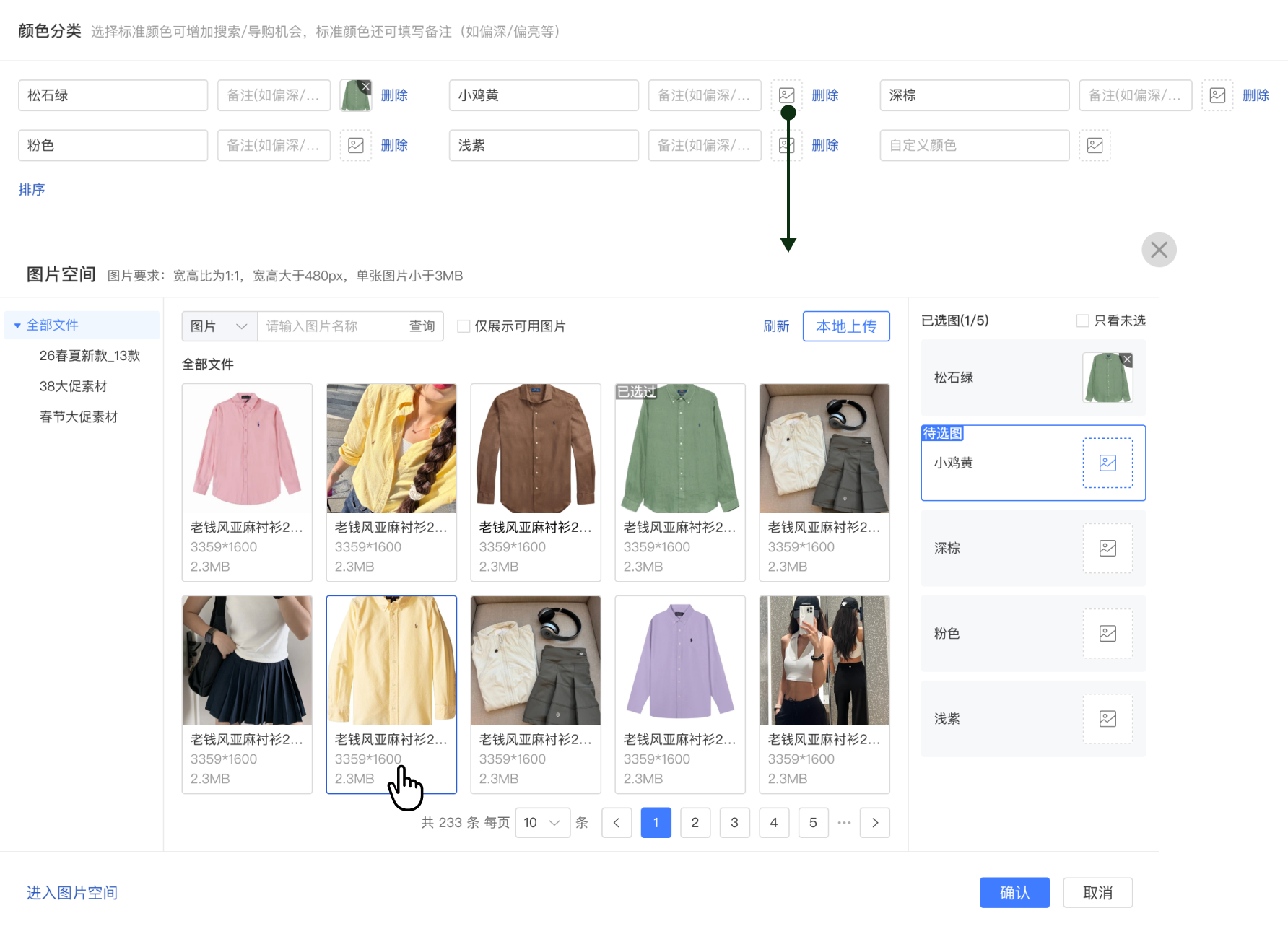Click the 松石绿 color name field
1288x934 pixels.
point(113,95)
